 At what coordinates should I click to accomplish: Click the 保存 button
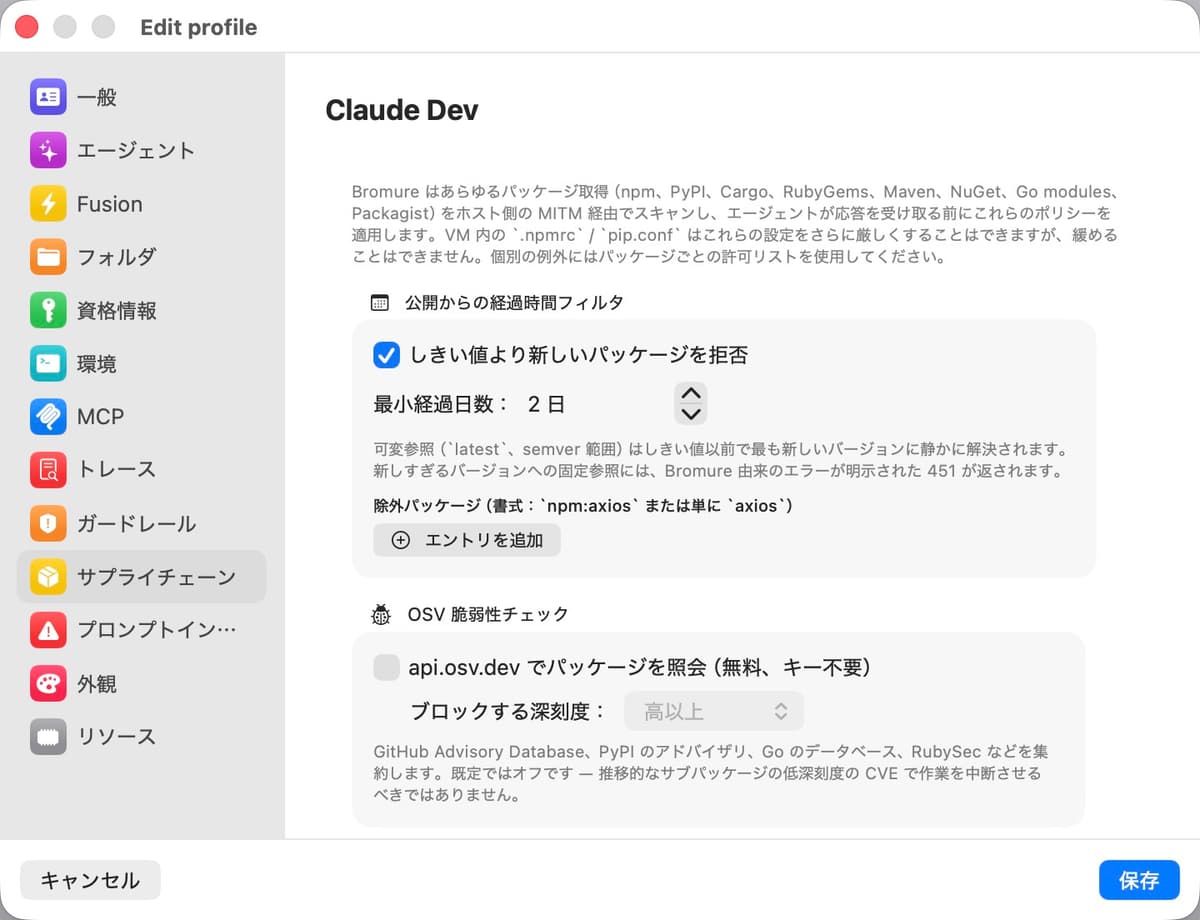pyautogui.click(x=1139, y=880)
